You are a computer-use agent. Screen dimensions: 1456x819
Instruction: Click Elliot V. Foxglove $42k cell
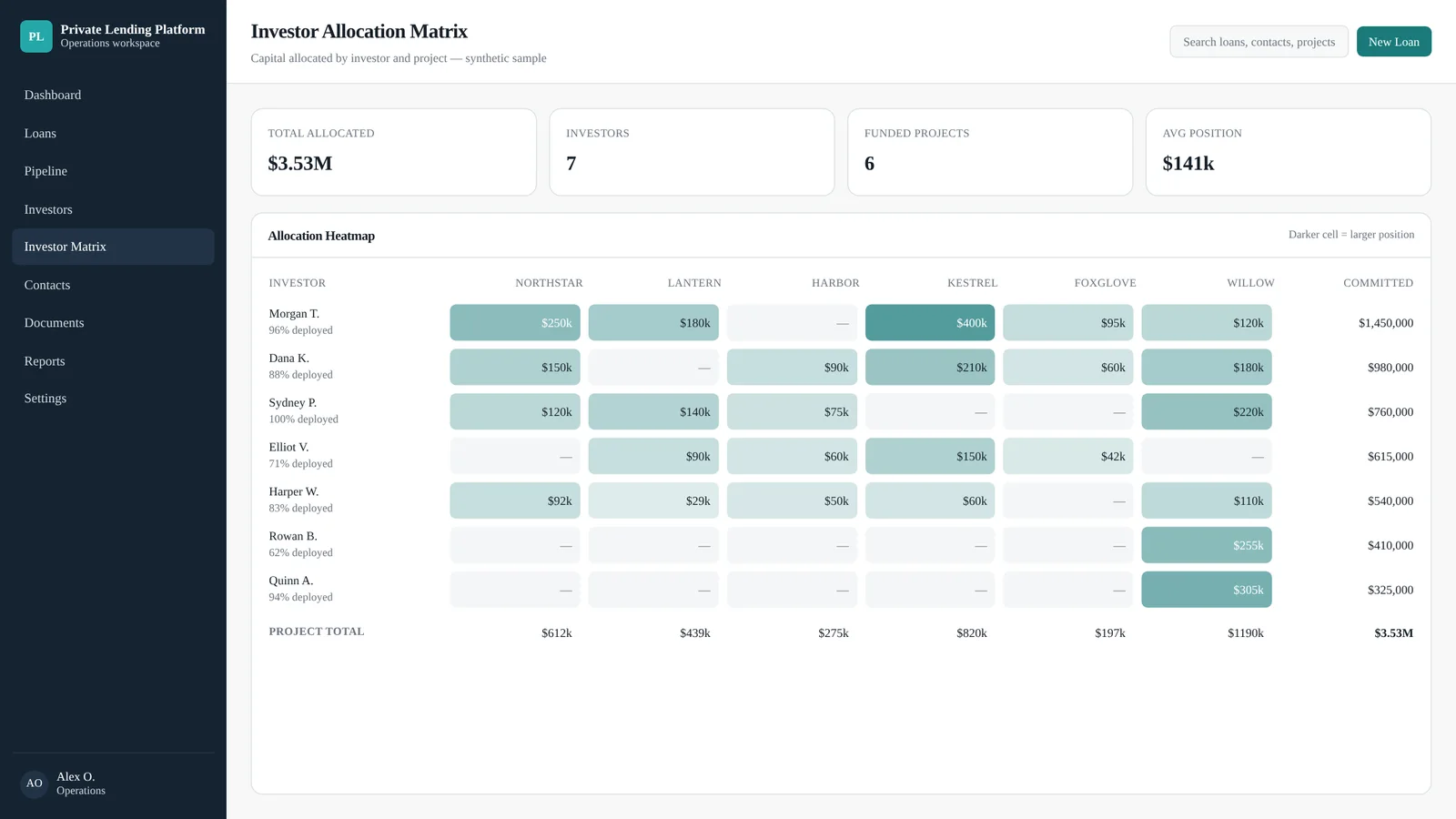coord(1068,457)
